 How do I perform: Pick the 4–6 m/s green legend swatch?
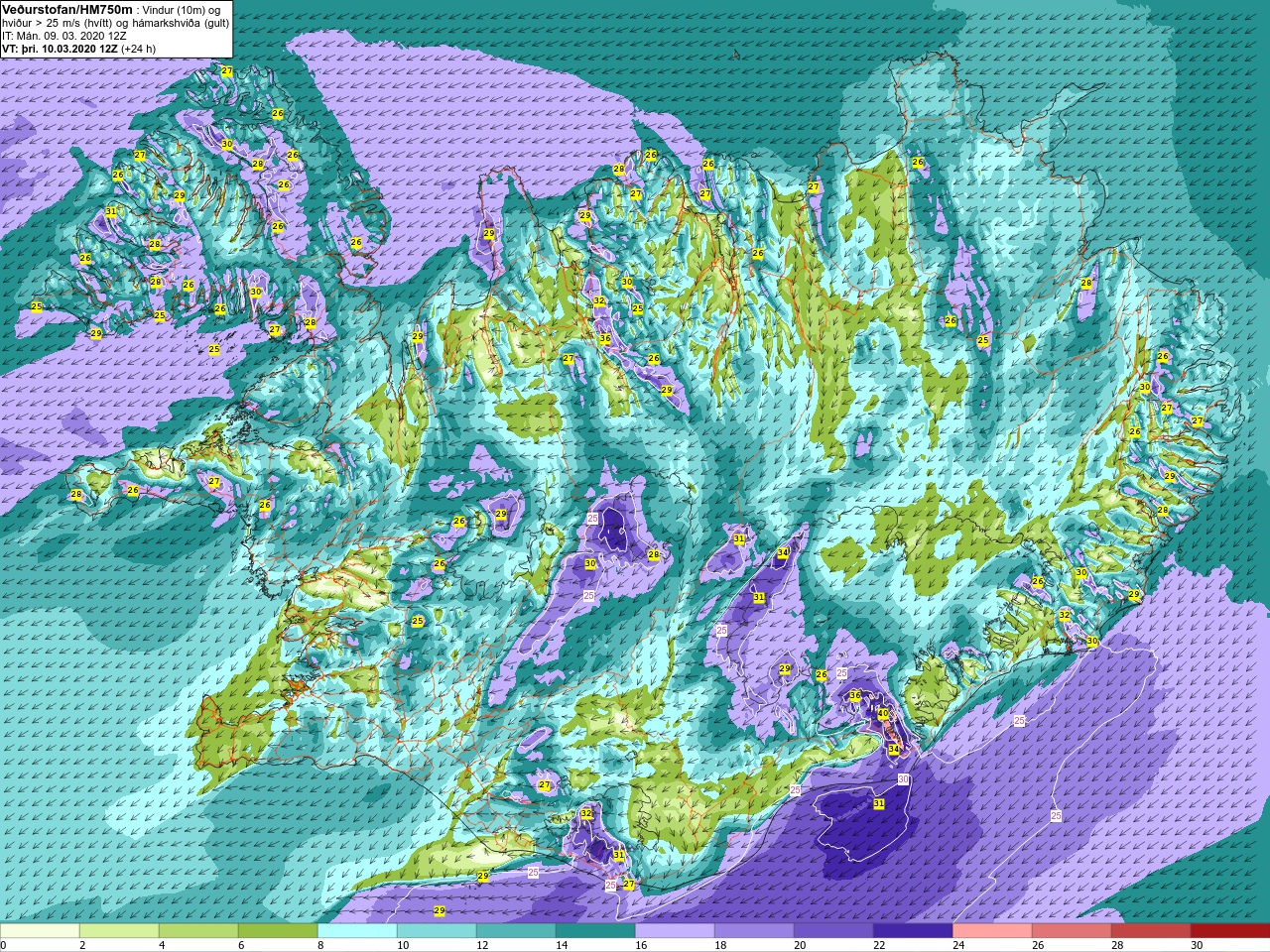point(198,930)
